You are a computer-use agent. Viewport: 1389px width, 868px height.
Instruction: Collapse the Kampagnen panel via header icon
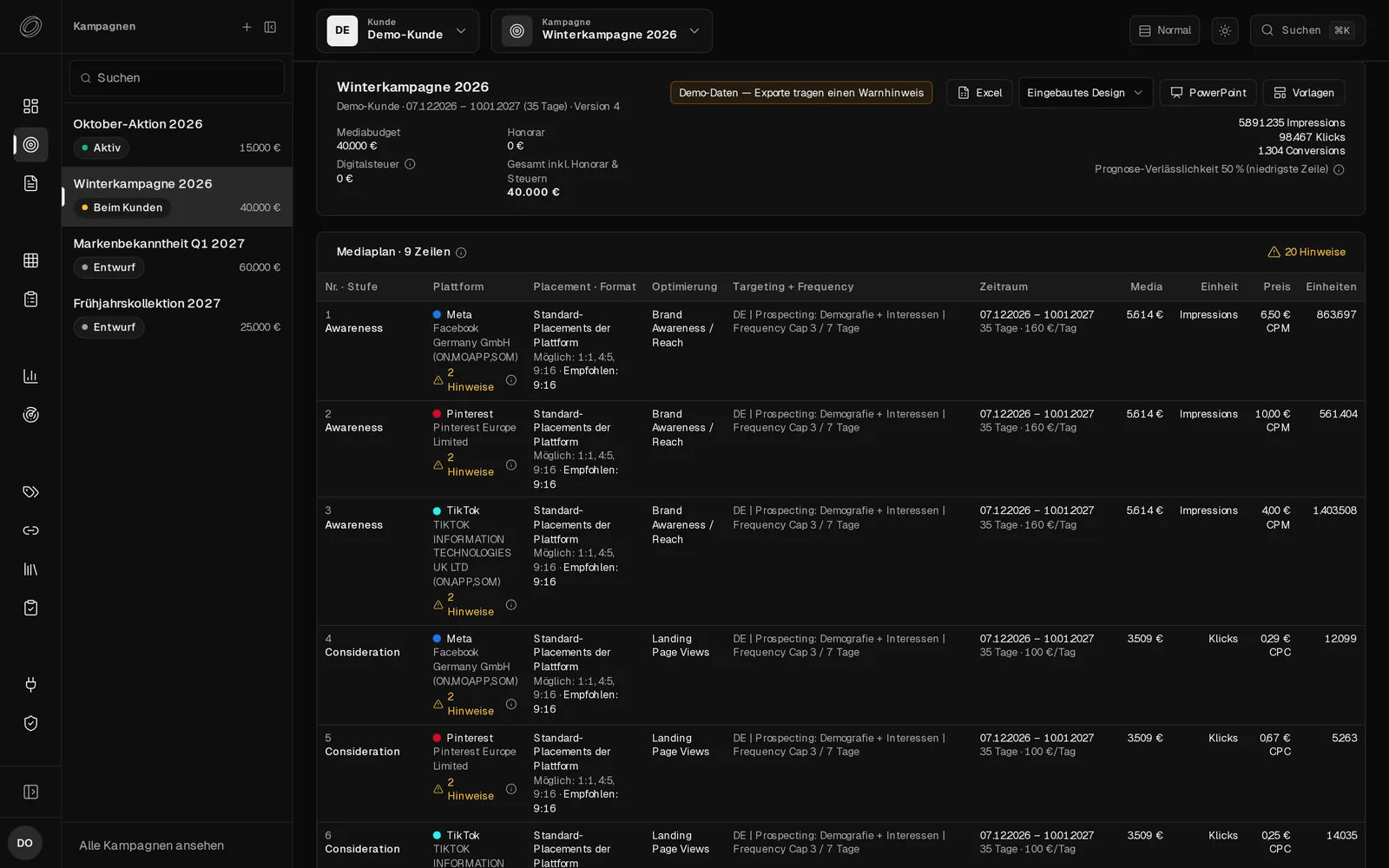click(270, 27)
